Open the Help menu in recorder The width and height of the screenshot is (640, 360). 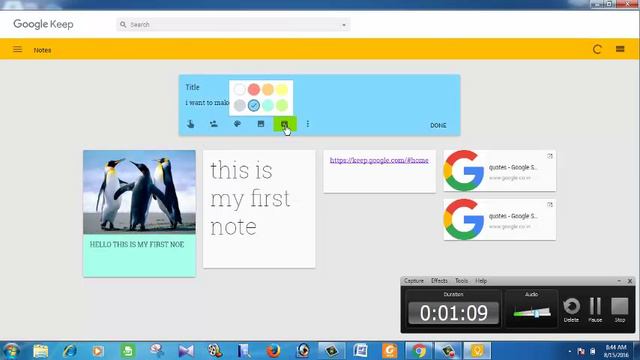[481, 281]
